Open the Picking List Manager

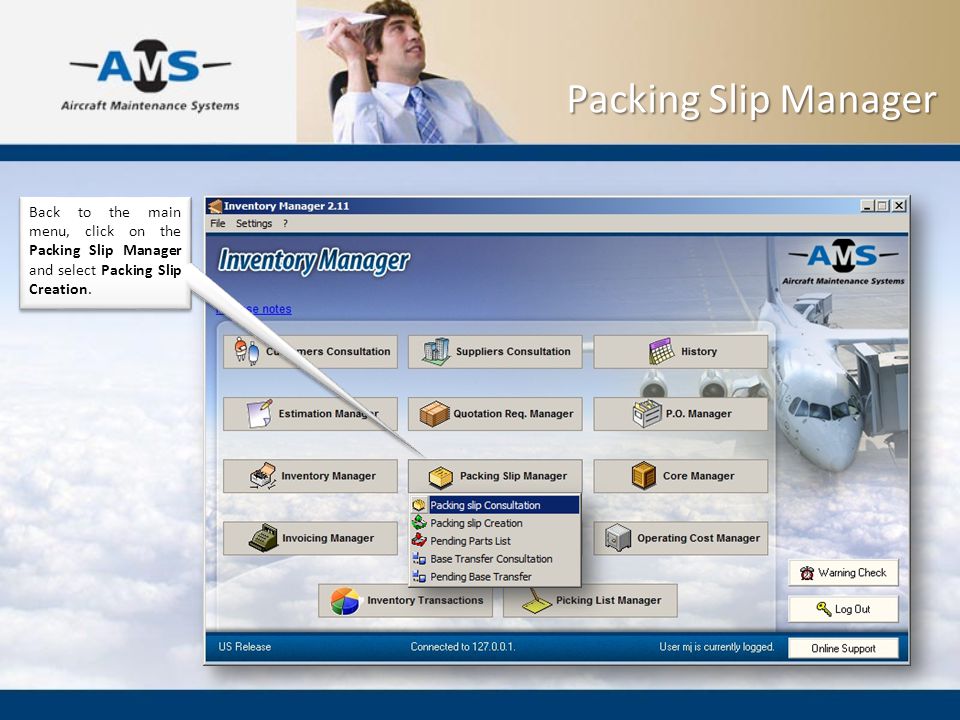590,601
